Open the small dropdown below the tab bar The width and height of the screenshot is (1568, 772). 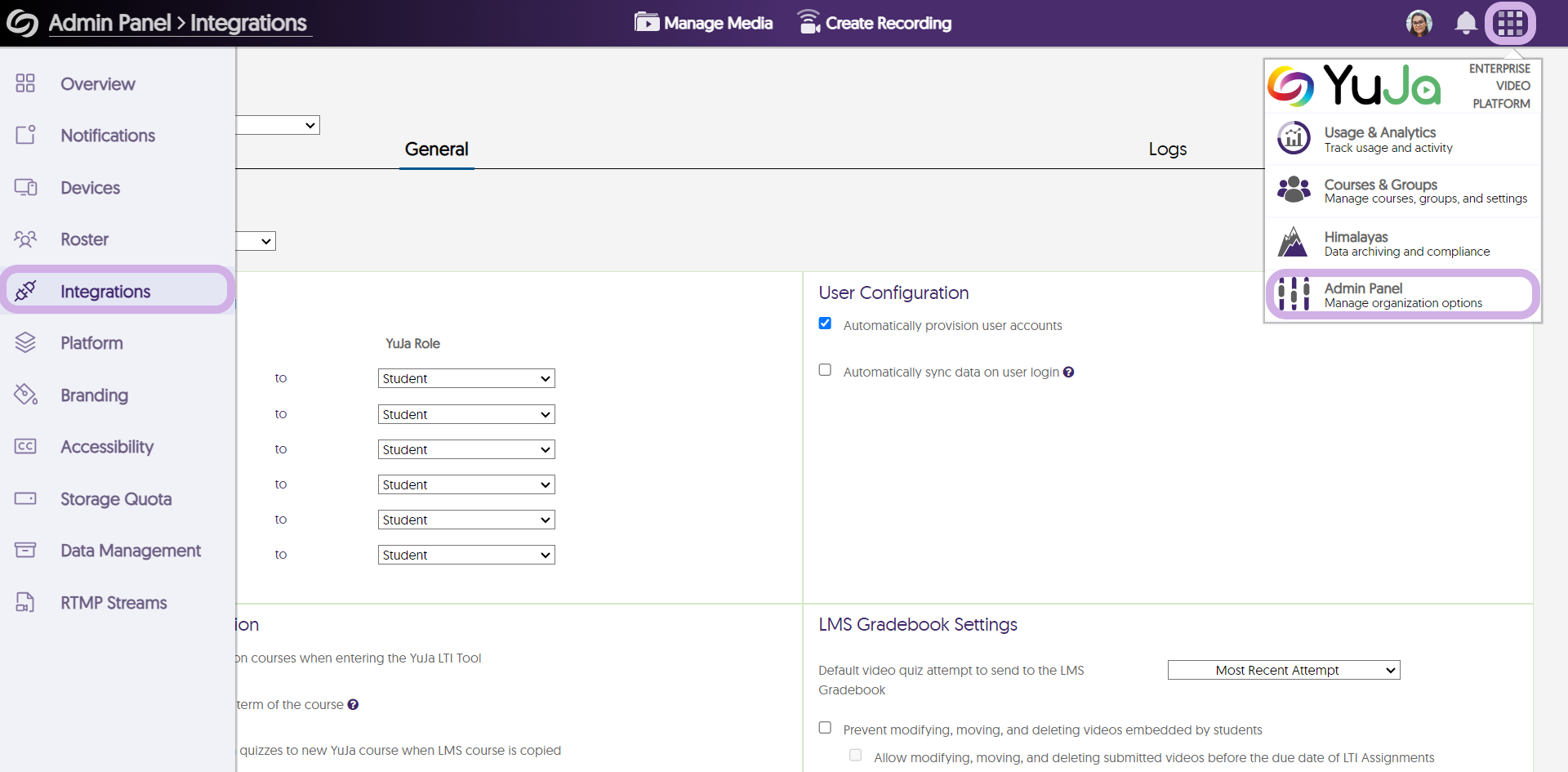256,241
